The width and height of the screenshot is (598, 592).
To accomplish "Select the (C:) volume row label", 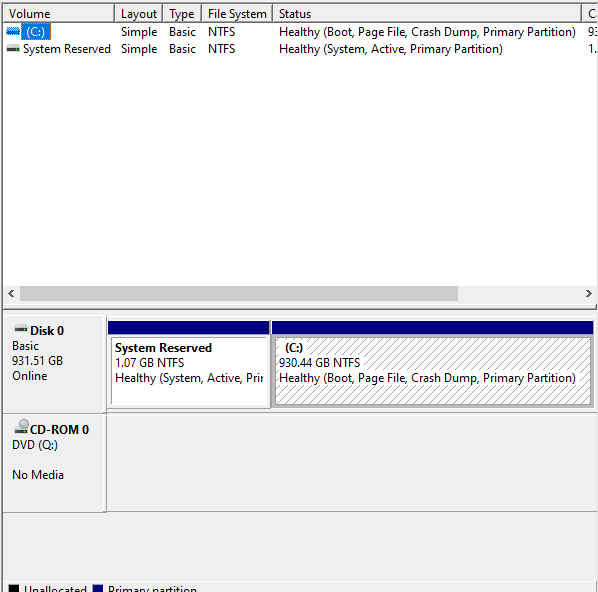I will click(x=36, y=32).
